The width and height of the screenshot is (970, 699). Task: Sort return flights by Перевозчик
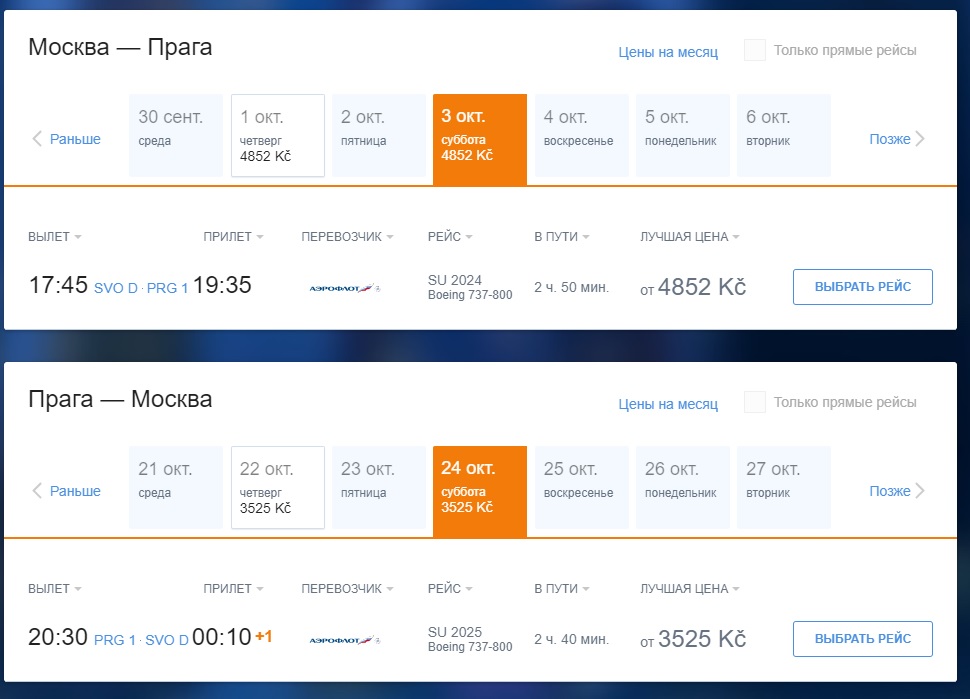(x=347, y=588)
